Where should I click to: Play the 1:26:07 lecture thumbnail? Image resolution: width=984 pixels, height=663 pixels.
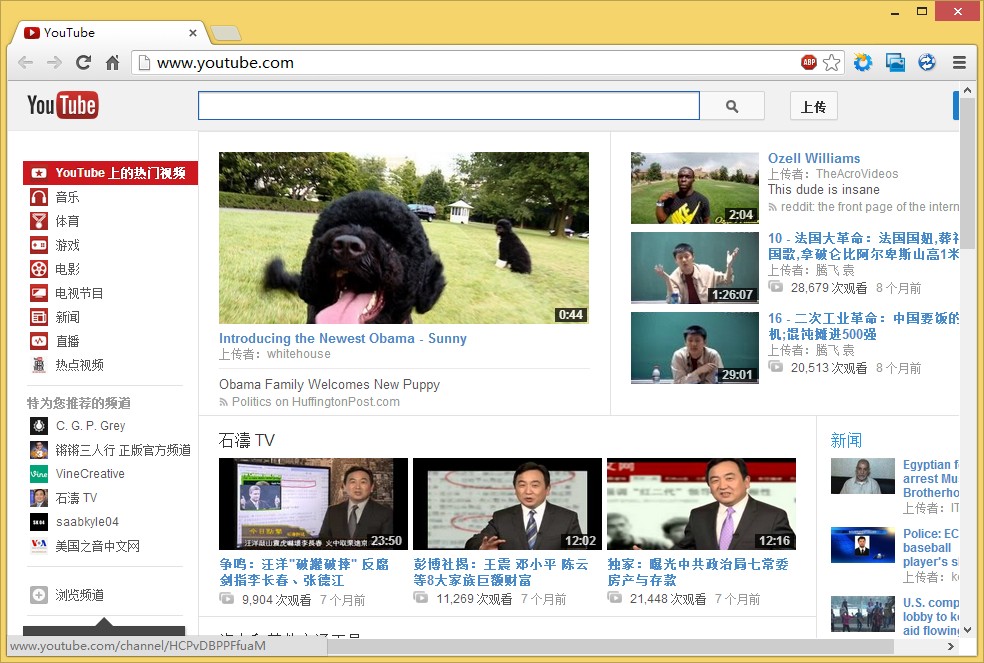click(695, 268)
